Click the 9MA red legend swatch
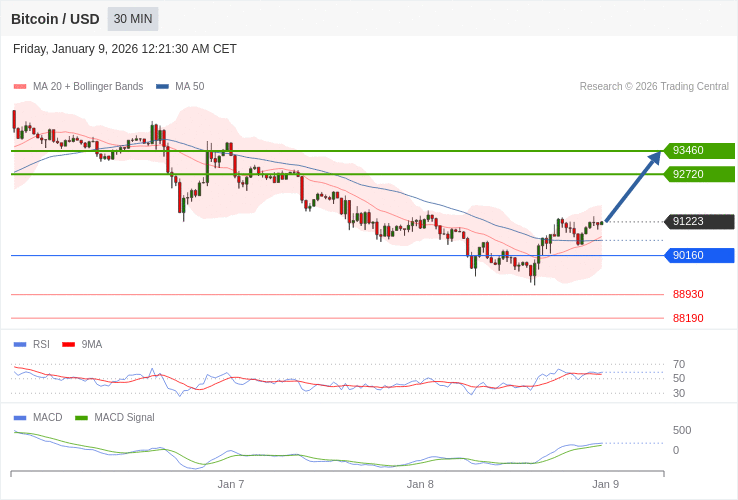The width and height of the screenshot is (738, 500). pyautogui.click(x=68, y=345)
